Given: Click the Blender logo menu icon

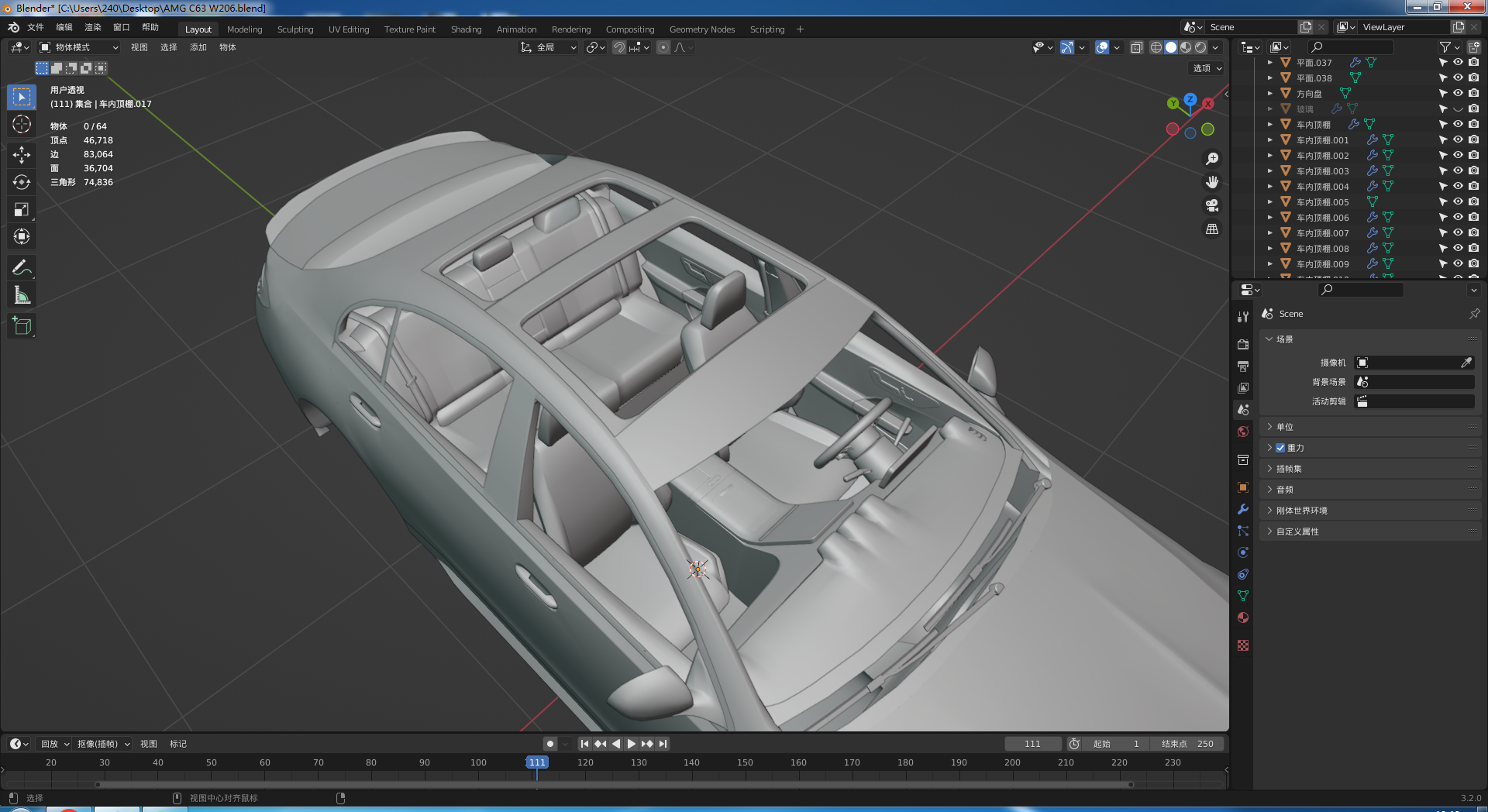Looking at the screenshot, I should point(13,28).
